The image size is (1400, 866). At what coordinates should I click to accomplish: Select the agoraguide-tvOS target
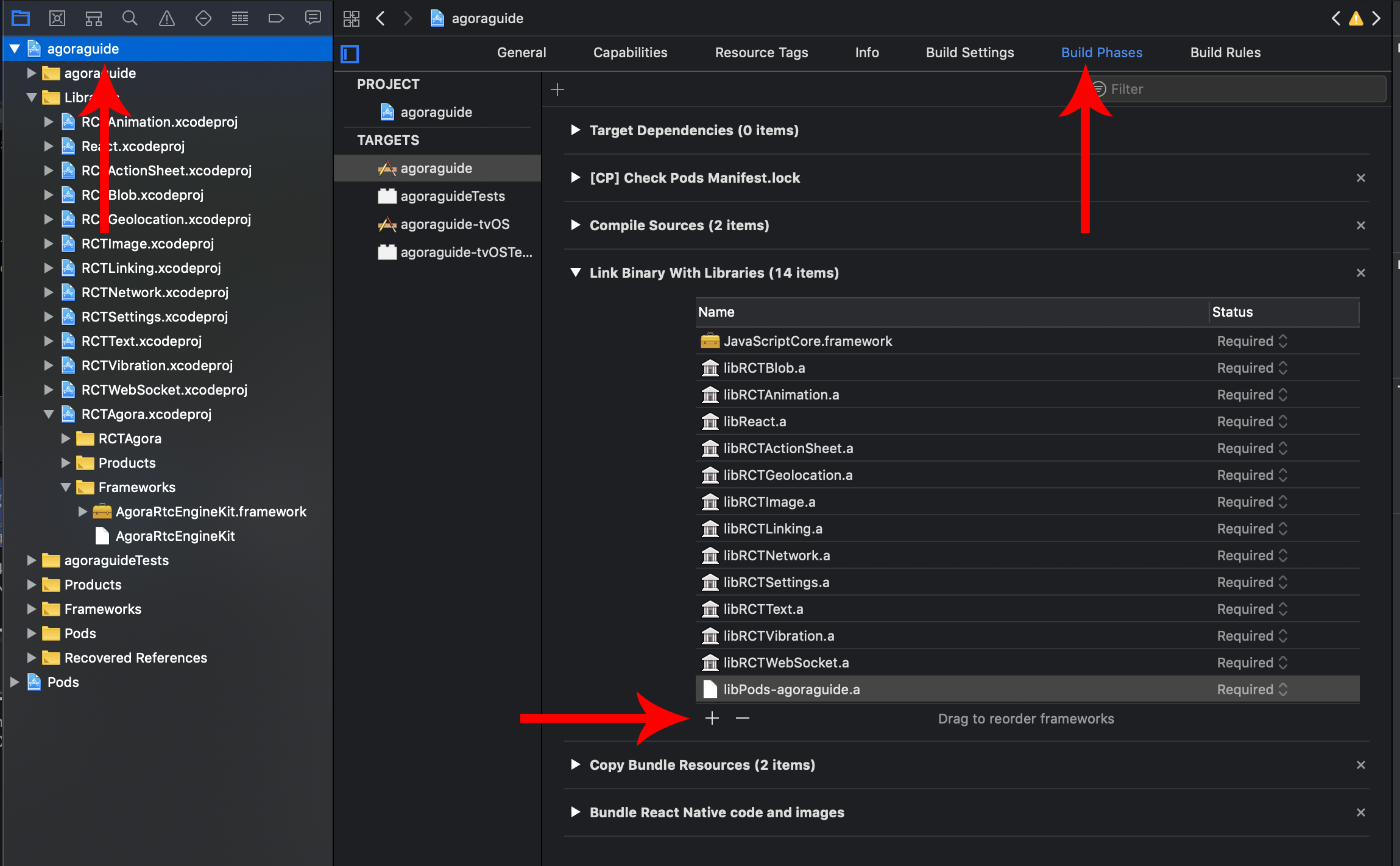[454, 224]
